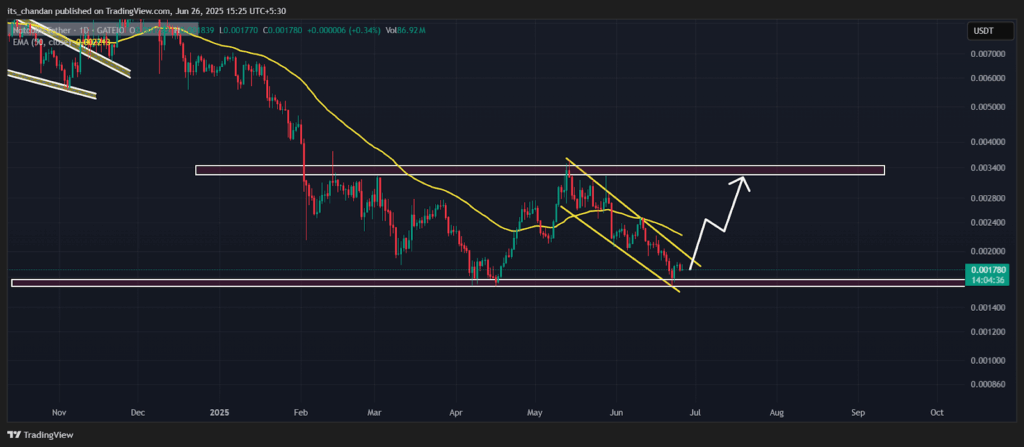
Task: Click the Jul date axis label
Action: tap(695, 413)
